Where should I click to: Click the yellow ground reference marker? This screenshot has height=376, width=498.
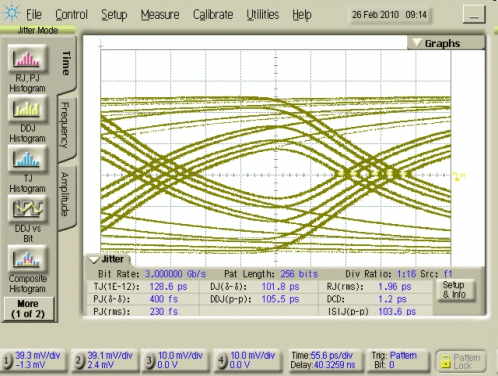coord(460,176)
